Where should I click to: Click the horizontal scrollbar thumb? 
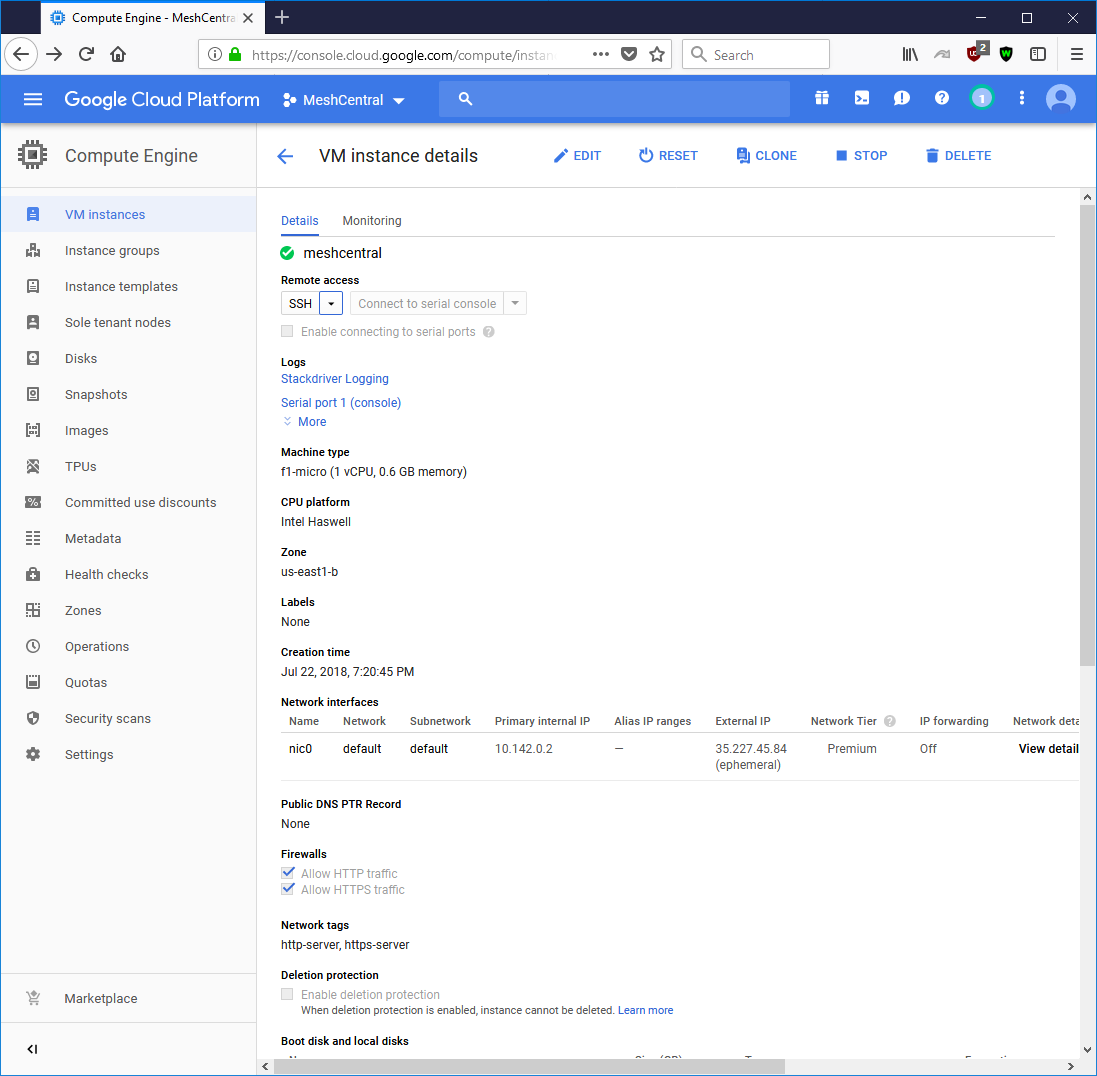(x=529, y=1066)
